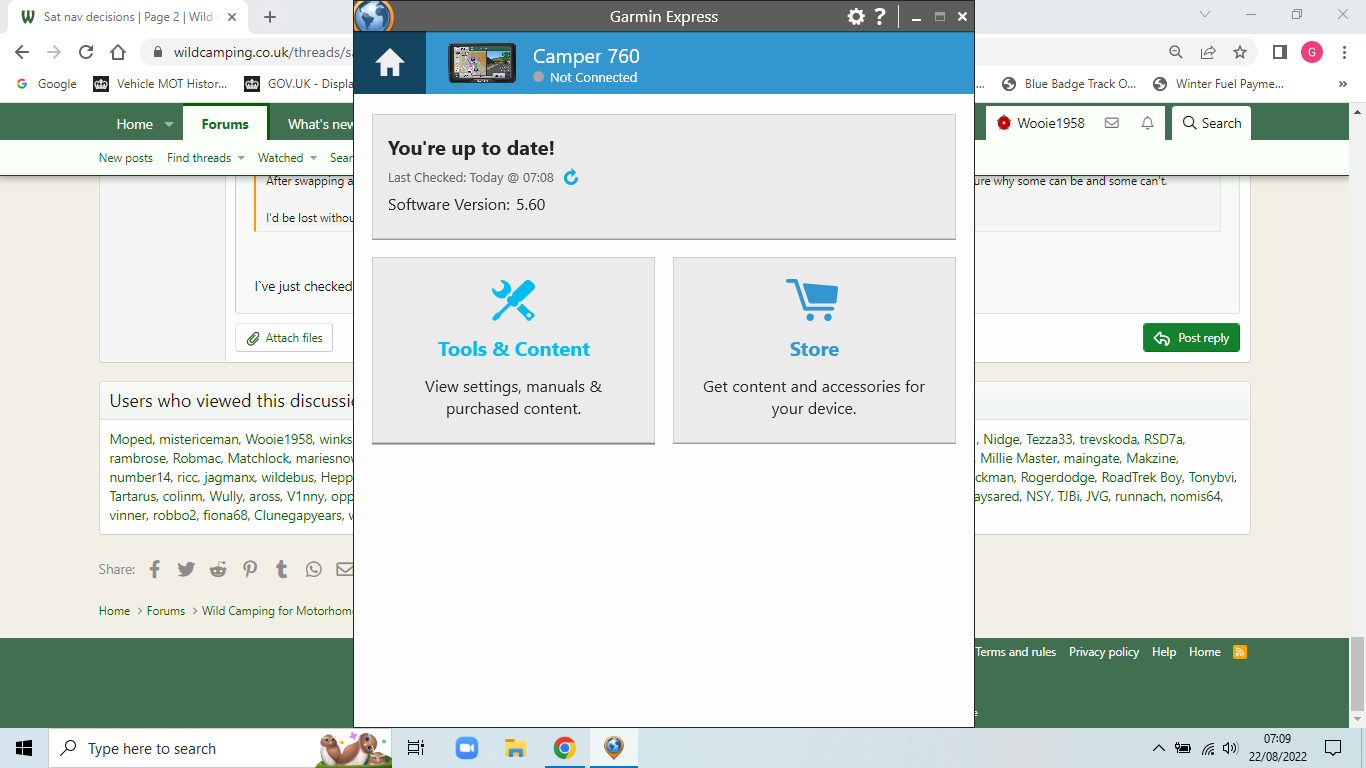Expand the Home menu dropdown arrow
Screen dimensions: 1366x768
tap(169, 125)
